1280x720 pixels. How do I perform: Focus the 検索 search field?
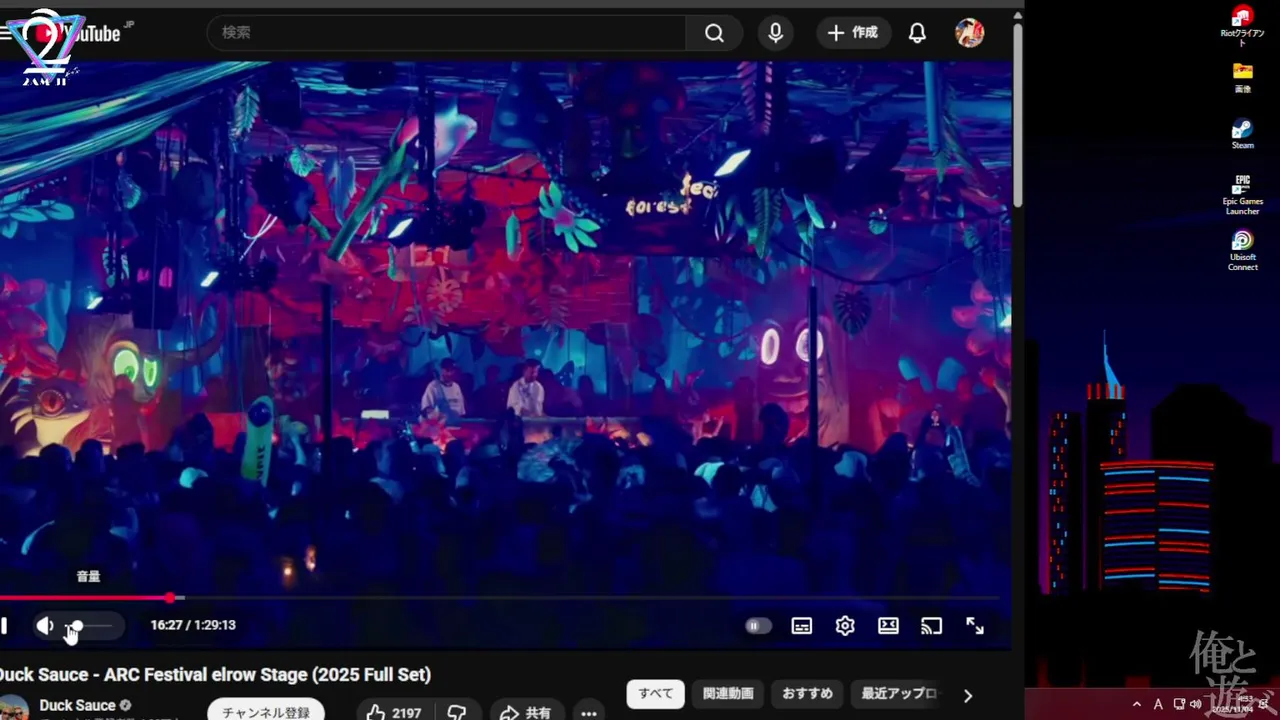click(x=446, y=33)
